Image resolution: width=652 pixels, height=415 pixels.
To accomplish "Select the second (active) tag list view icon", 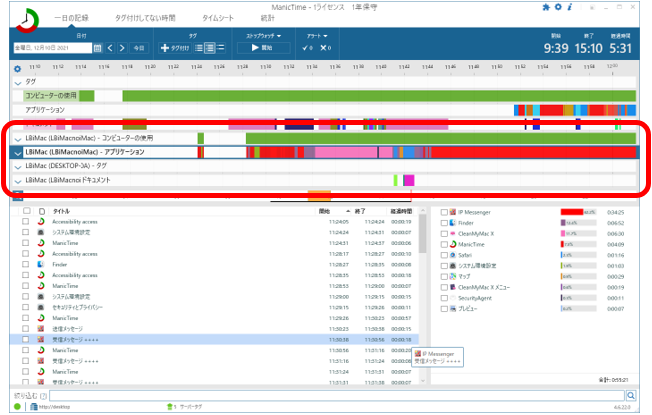I will (x=210, y=48).
